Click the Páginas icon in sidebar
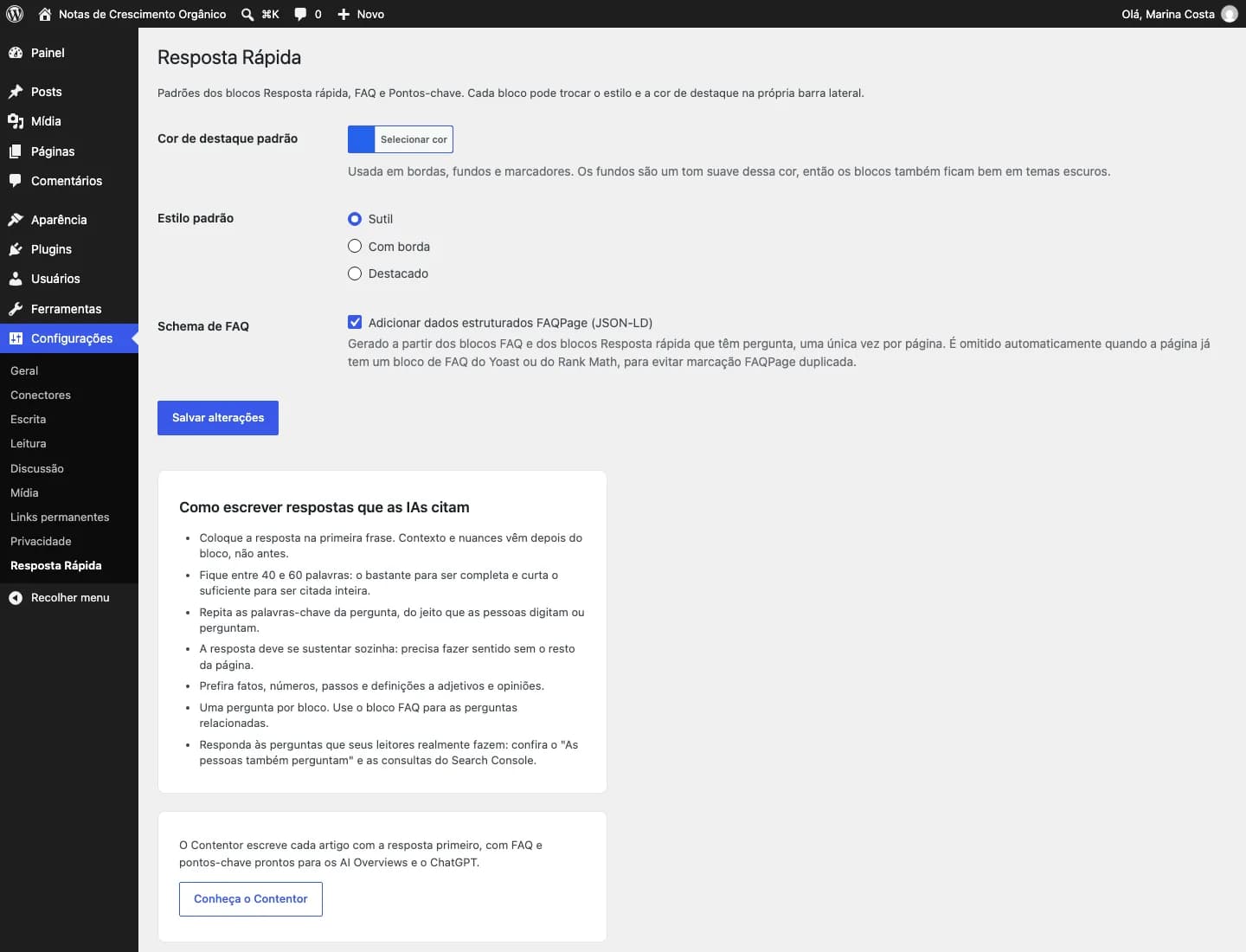This screenshot has height=952, width=1246. click(16, 151)
